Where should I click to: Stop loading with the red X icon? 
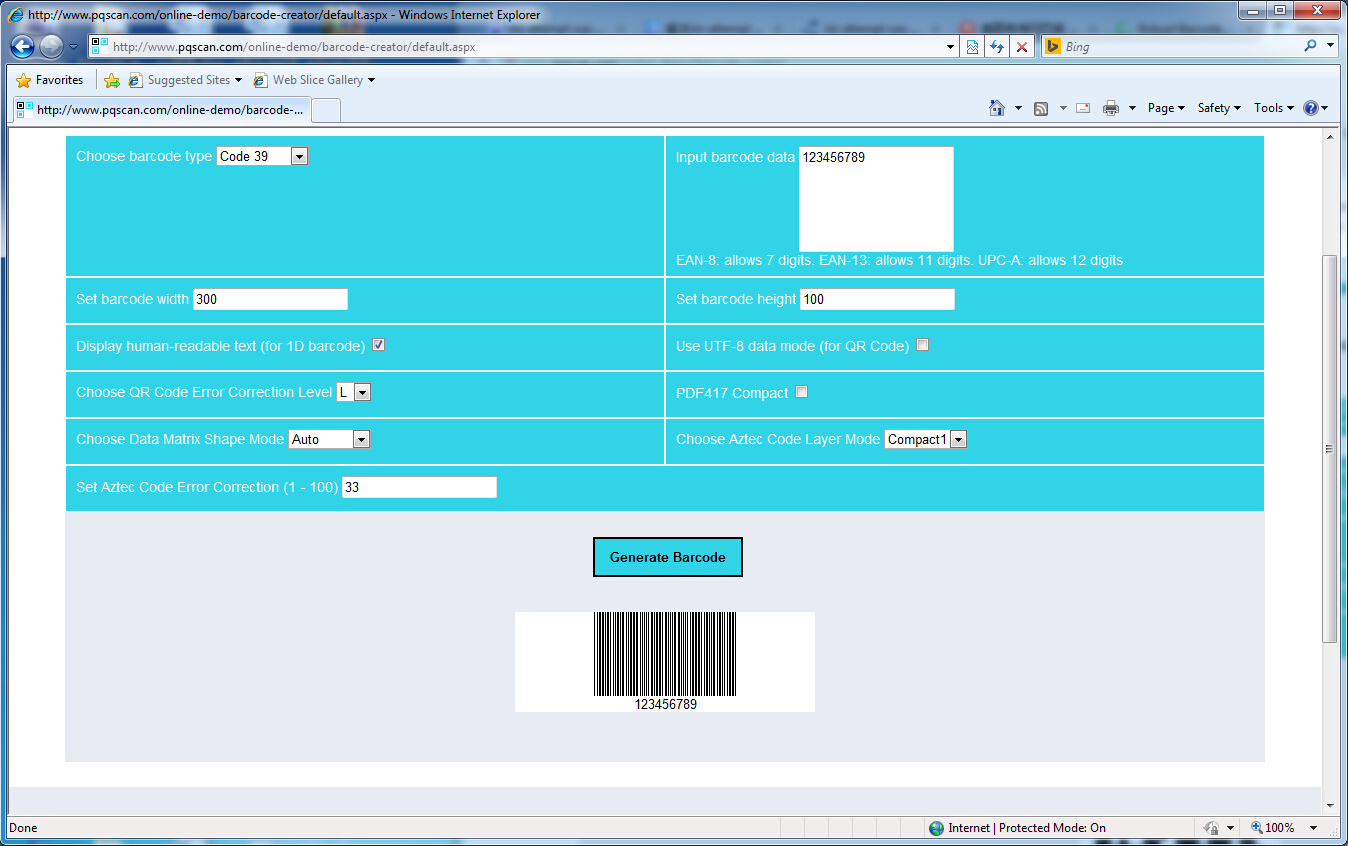[x=1021, y=46]
